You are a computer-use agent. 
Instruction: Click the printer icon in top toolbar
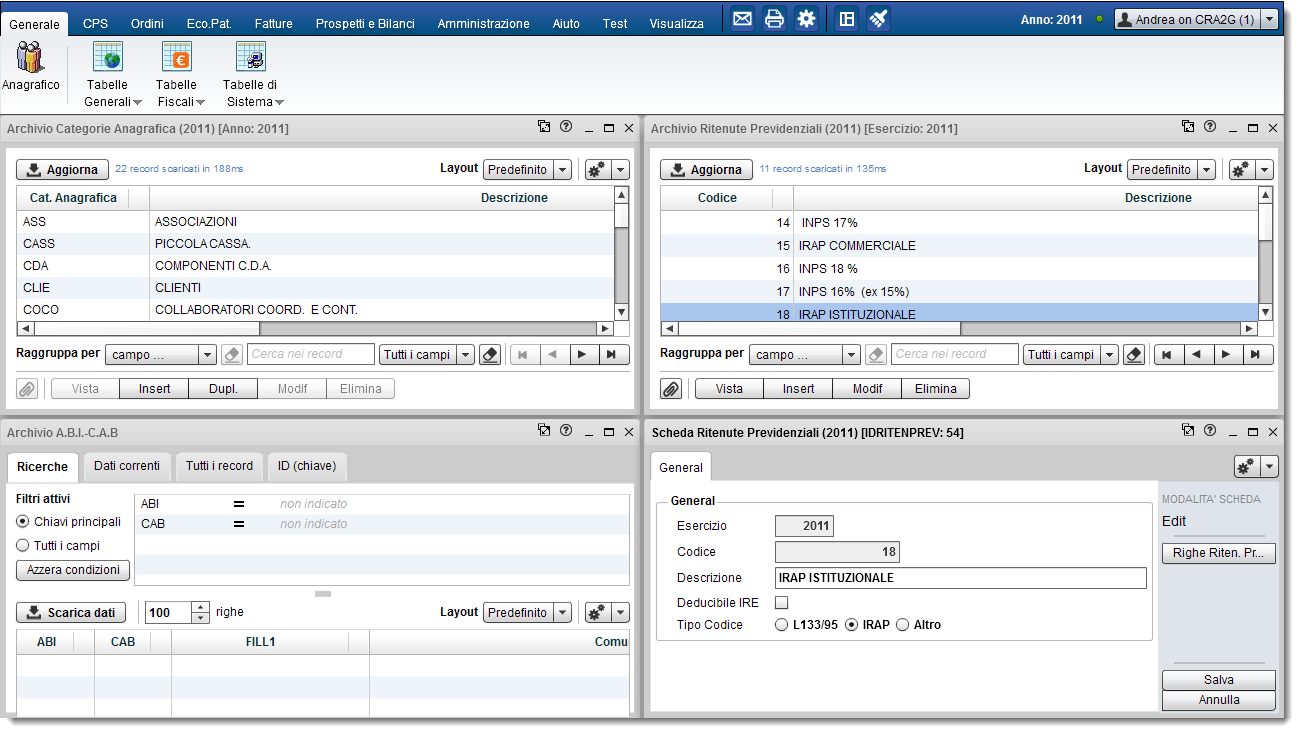coord(774,19)
